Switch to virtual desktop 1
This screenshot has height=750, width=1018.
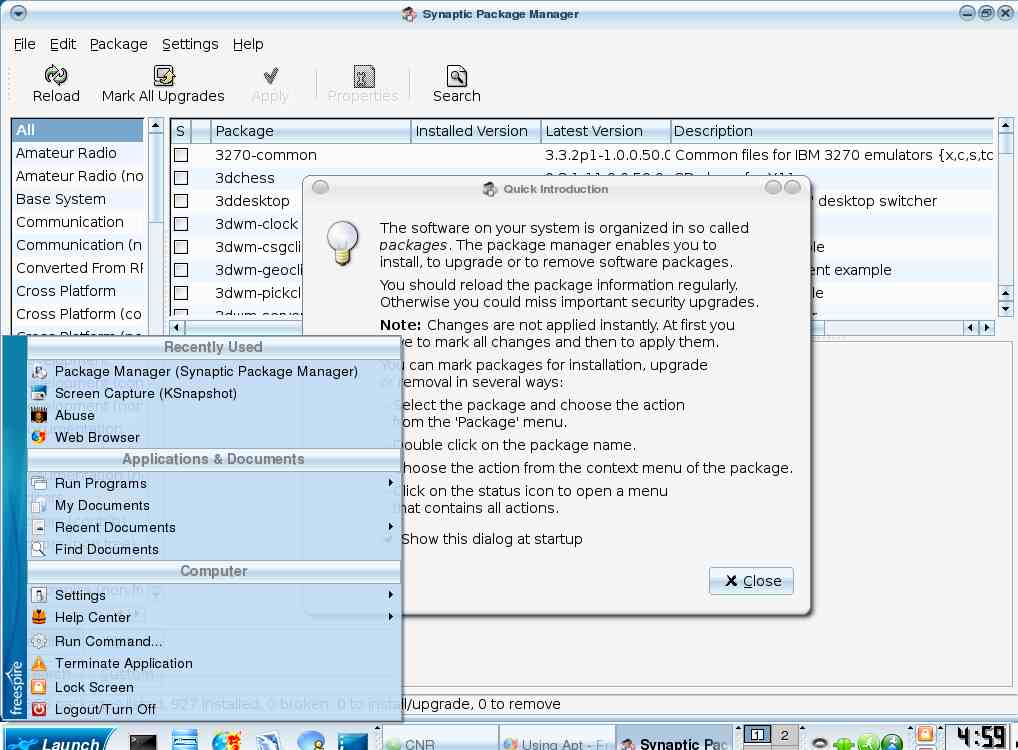(757, 735)
